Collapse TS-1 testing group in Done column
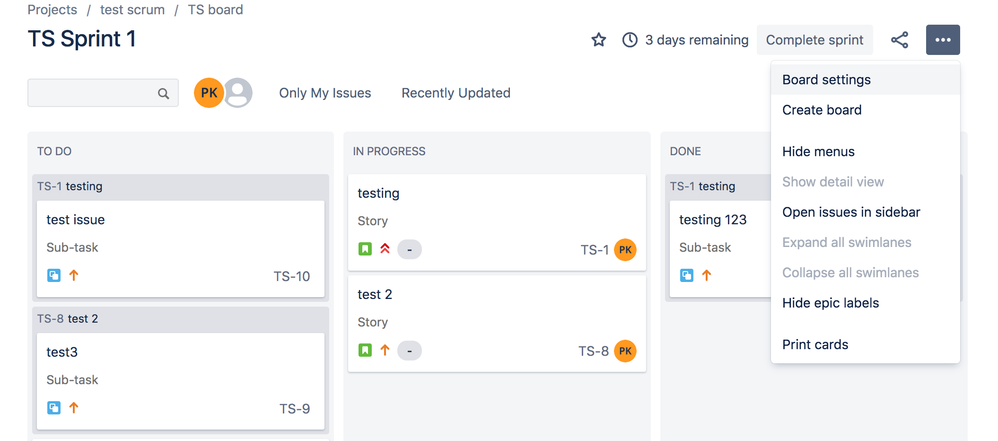This screenshot has height=441, width=998. pos(718,186)
